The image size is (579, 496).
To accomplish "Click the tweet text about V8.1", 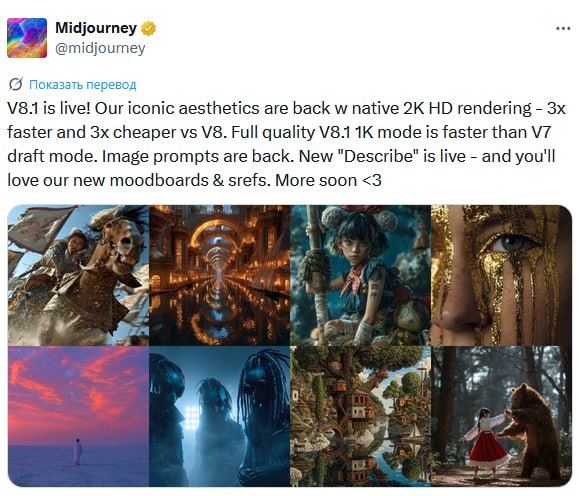I will click(x=286, y=144).
